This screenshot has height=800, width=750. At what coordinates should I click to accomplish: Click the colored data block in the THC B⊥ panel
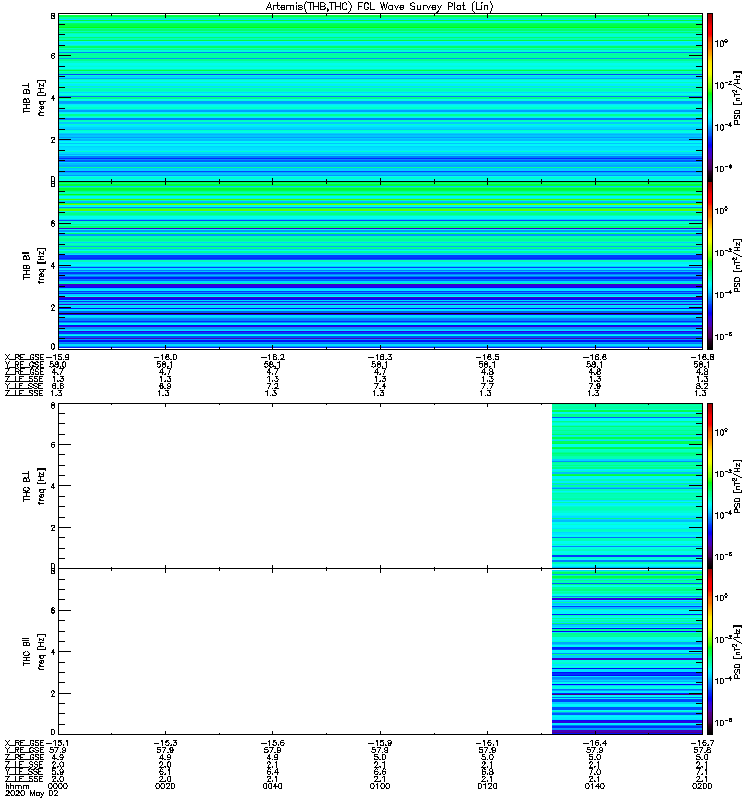627,486
